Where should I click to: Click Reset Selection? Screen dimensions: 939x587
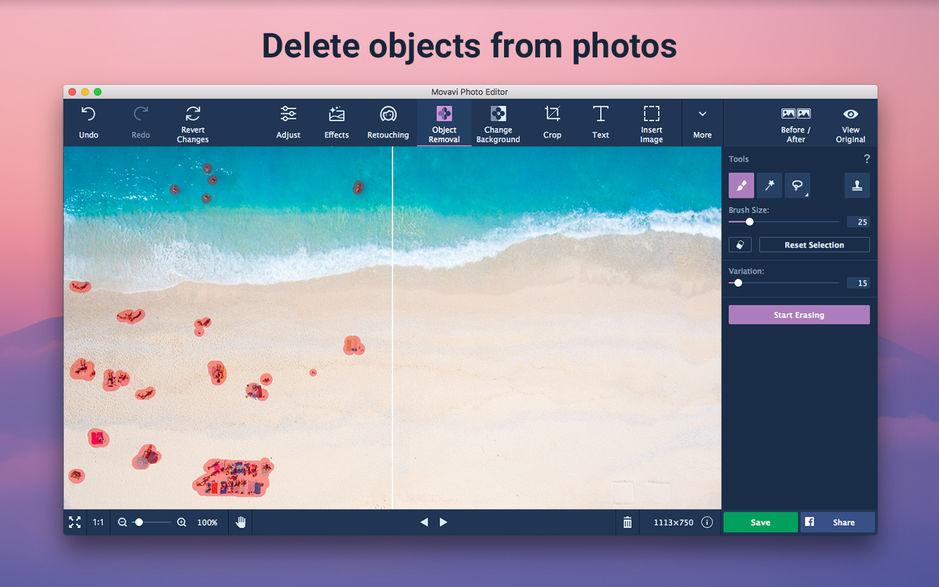[x=813, y=244]
